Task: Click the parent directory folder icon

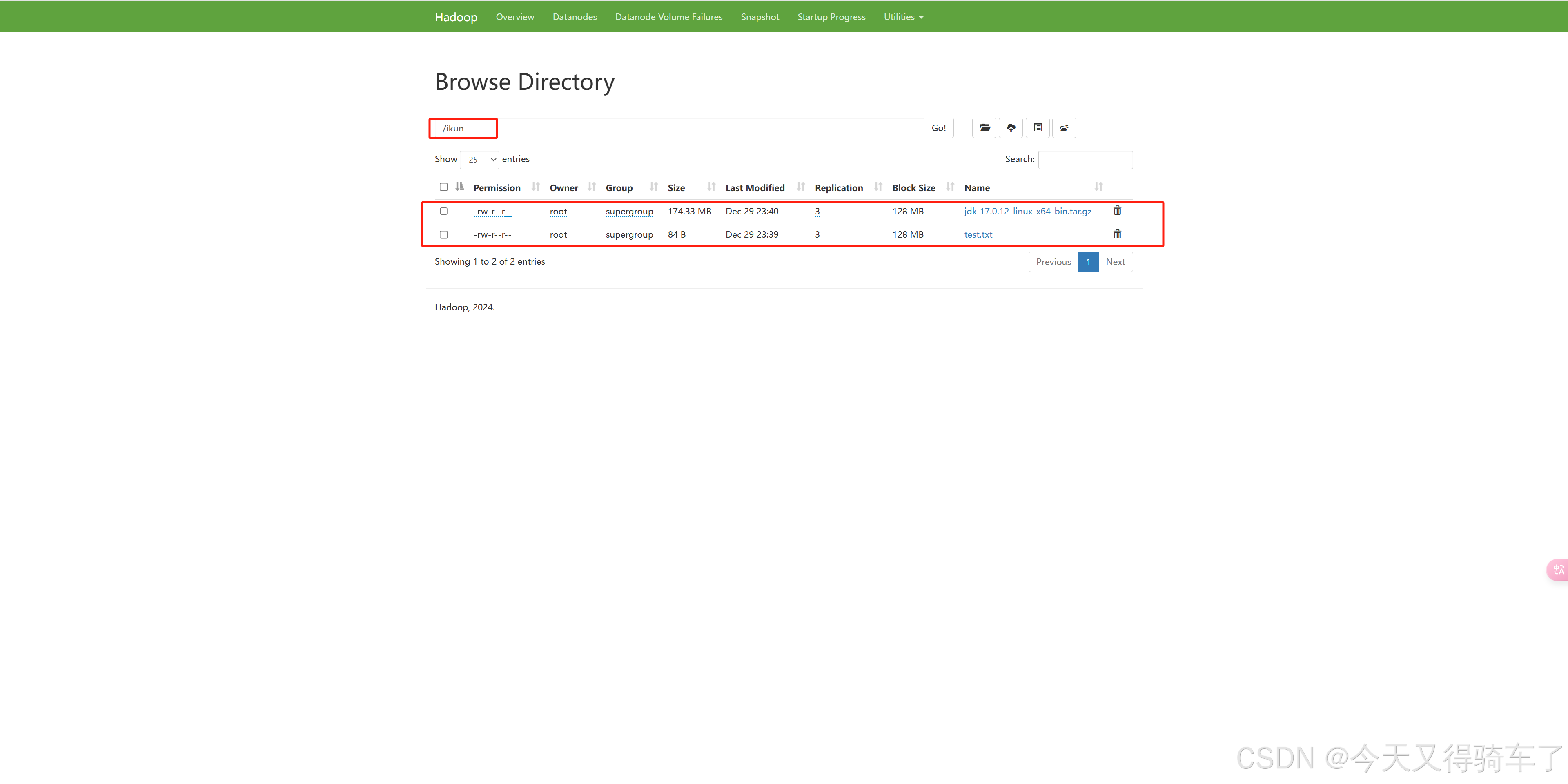Action: point(1063,128)
